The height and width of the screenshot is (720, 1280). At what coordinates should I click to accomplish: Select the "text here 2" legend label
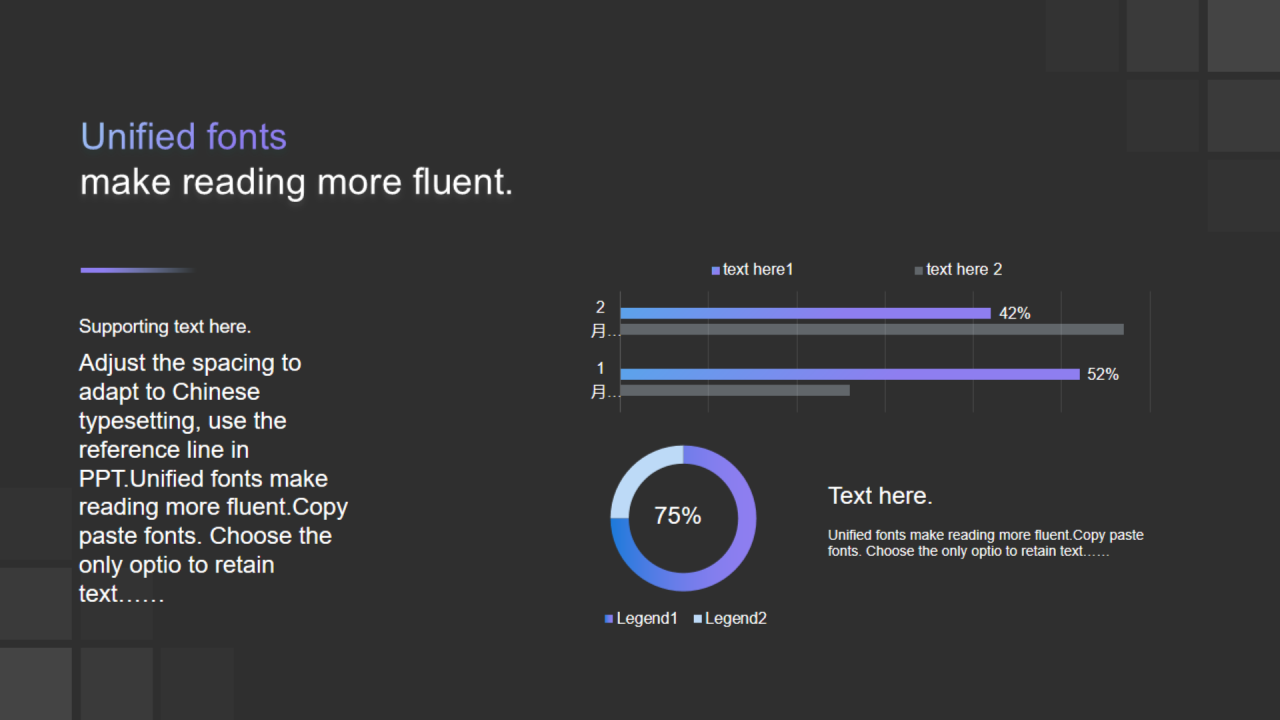pos(964,270)
